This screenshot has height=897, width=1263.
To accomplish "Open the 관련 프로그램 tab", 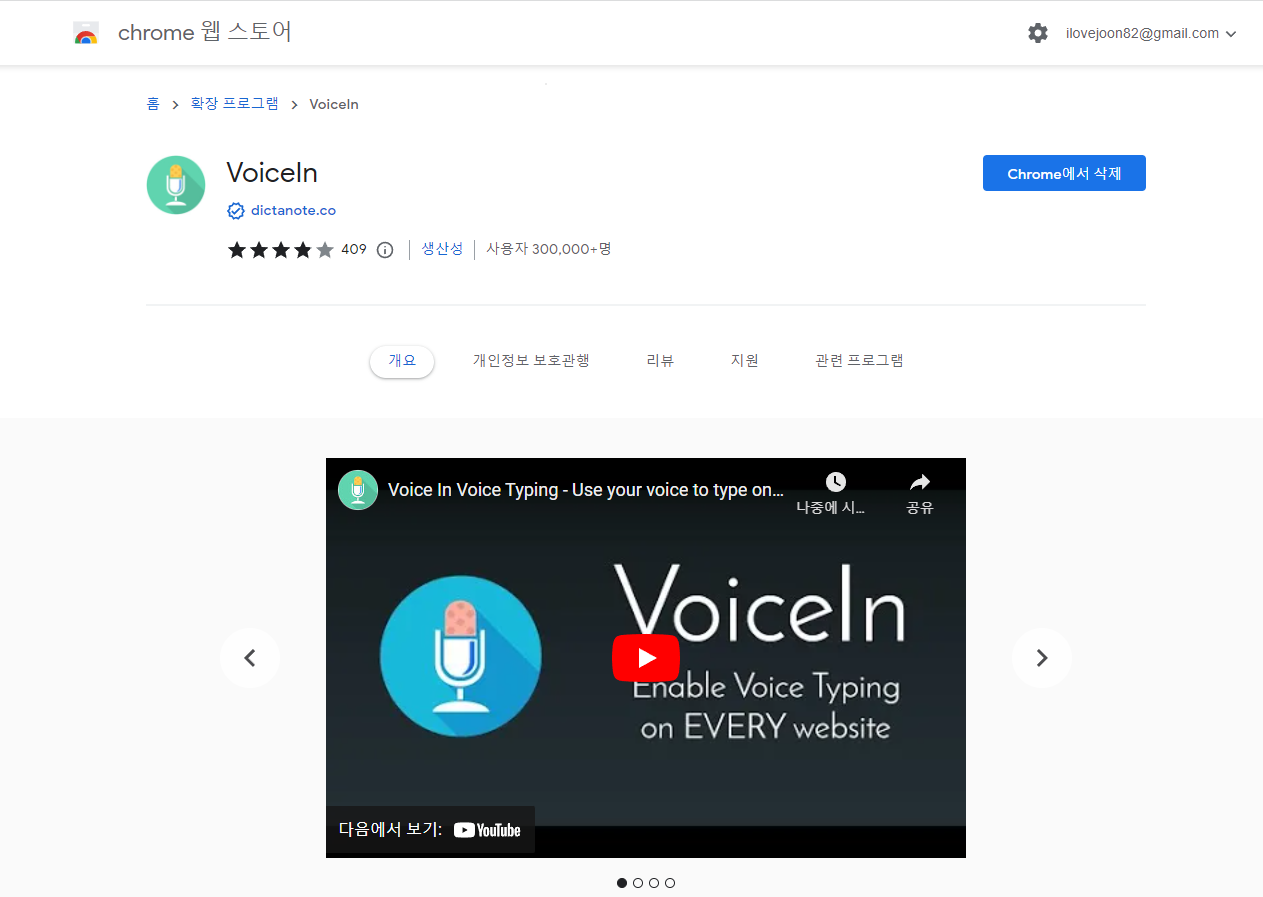I will pos(859,361).
